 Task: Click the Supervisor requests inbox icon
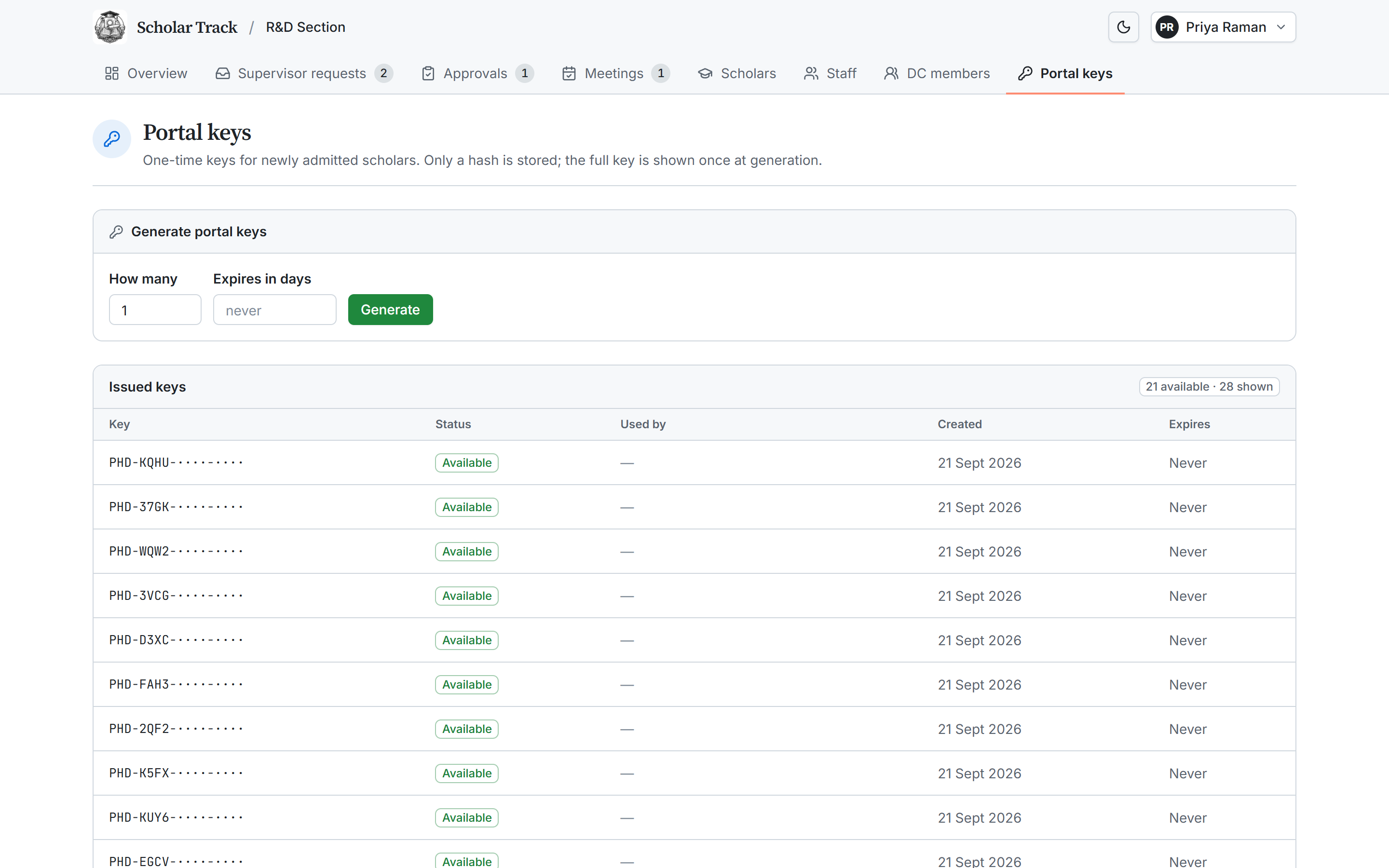tap(223, 73)
